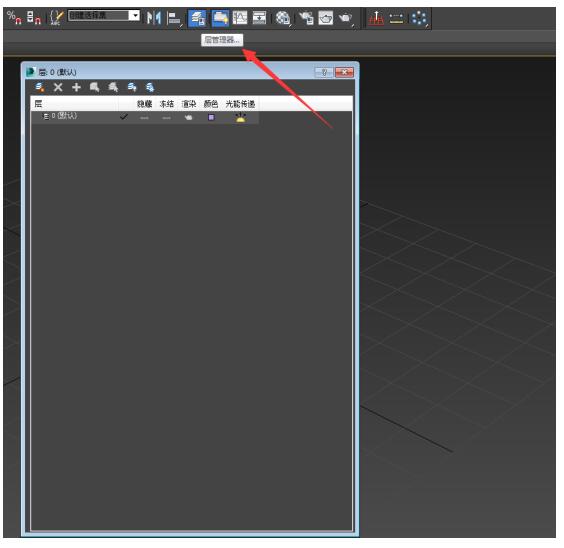
Task: Toggle render teapot for layer 0
Action: tap(188, 117)
